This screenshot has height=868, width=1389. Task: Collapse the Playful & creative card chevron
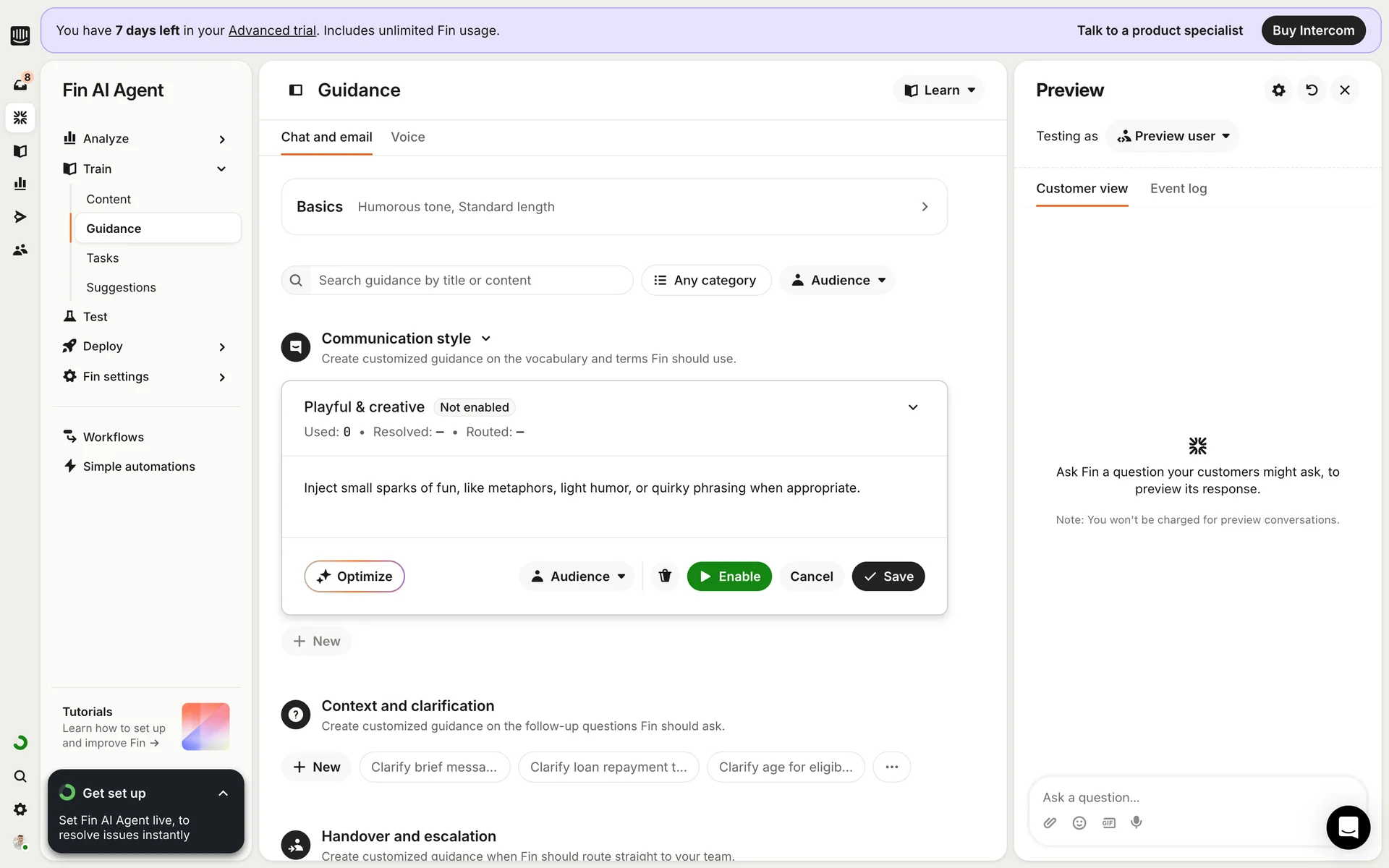pyautogui.click(x=913, y=407)
